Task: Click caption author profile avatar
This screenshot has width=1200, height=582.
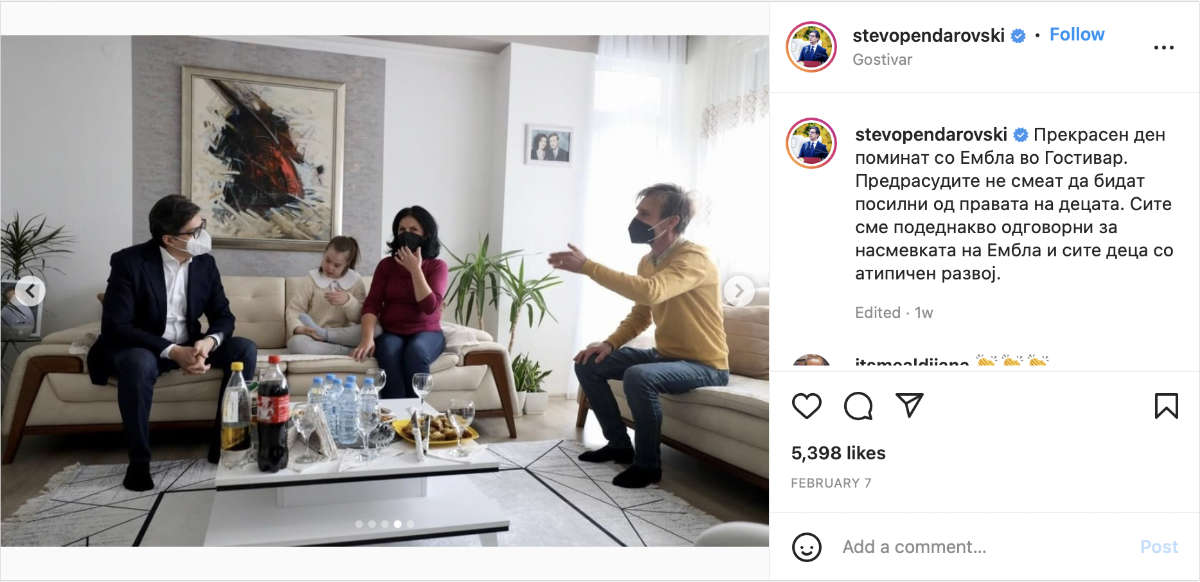Action: click(x=811, y=143)
